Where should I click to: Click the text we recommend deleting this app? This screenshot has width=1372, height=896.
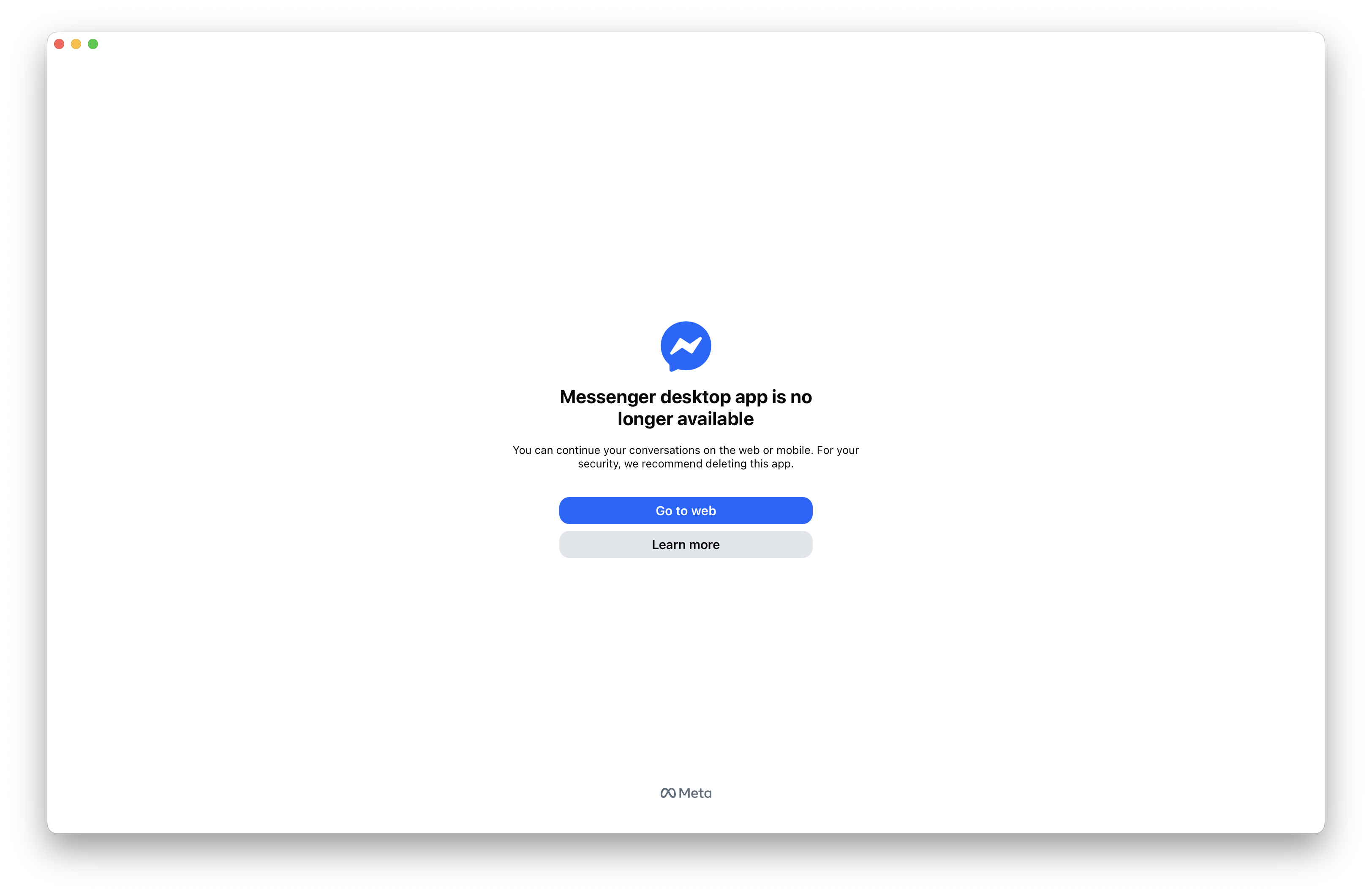tap(708, 464)
